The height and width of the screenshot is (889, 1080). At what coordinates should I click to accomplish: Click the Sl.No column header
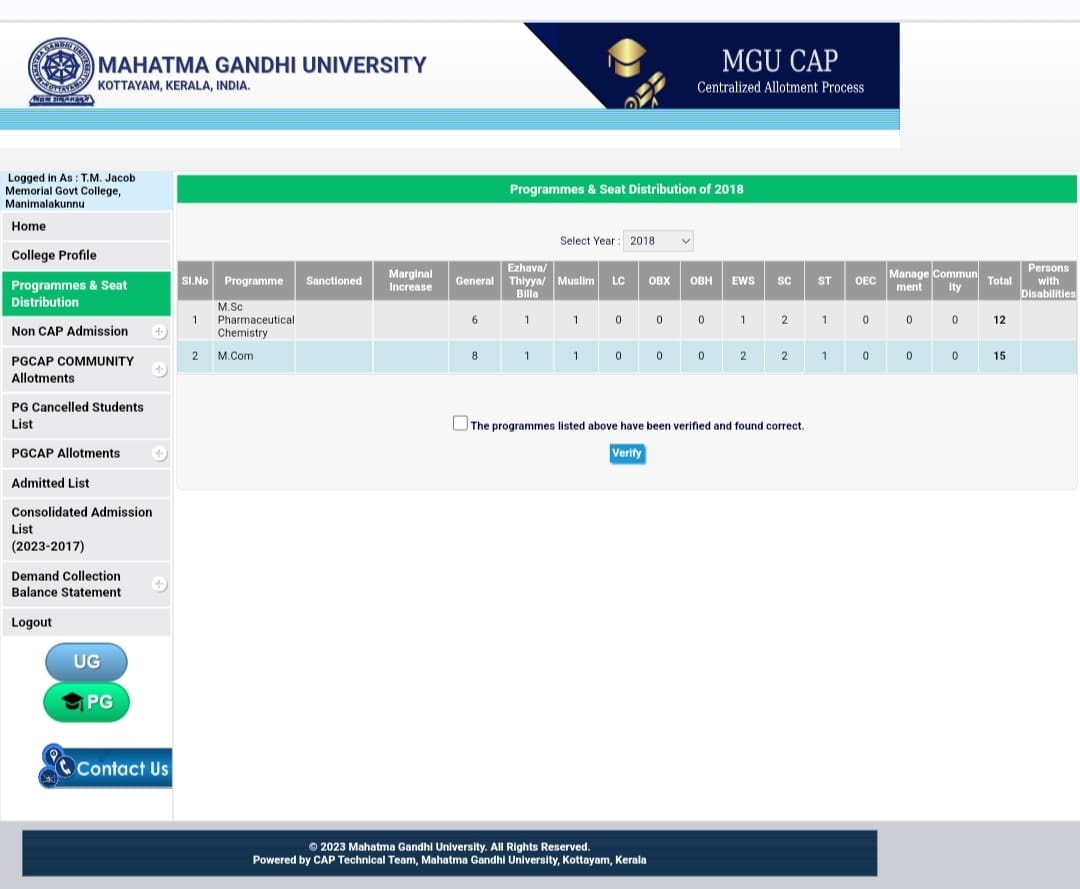pyautogui.click(x=195, y=281)
